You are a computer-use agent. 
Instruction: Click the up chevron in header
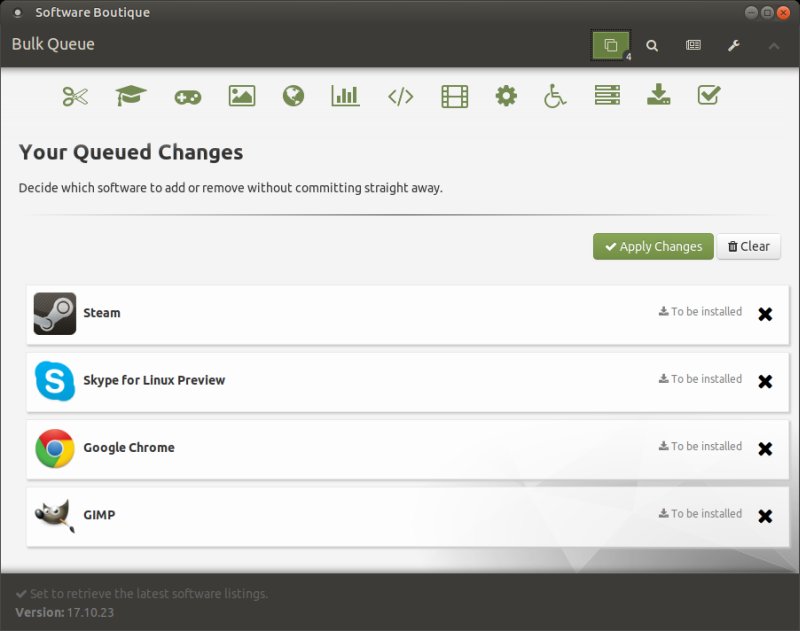point(774,46)
